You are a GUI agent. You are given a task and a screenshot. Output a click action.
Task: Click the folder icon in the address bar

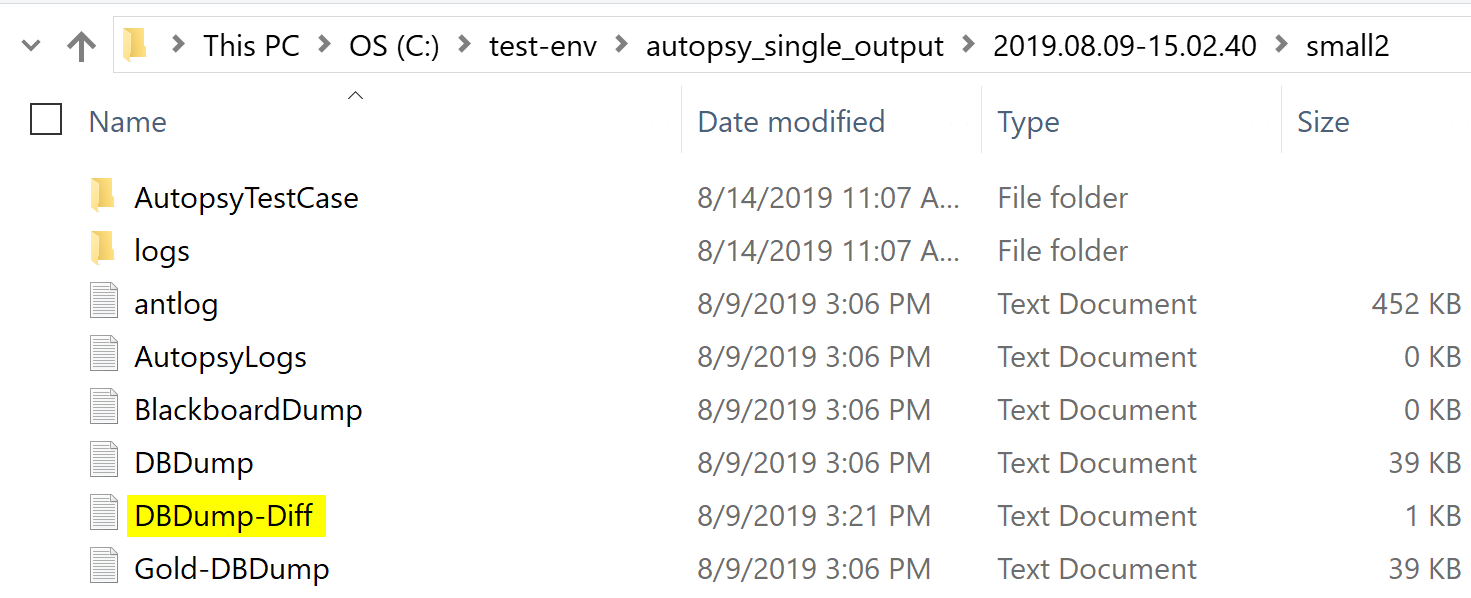pyautogui.click(x=137, y=45)
